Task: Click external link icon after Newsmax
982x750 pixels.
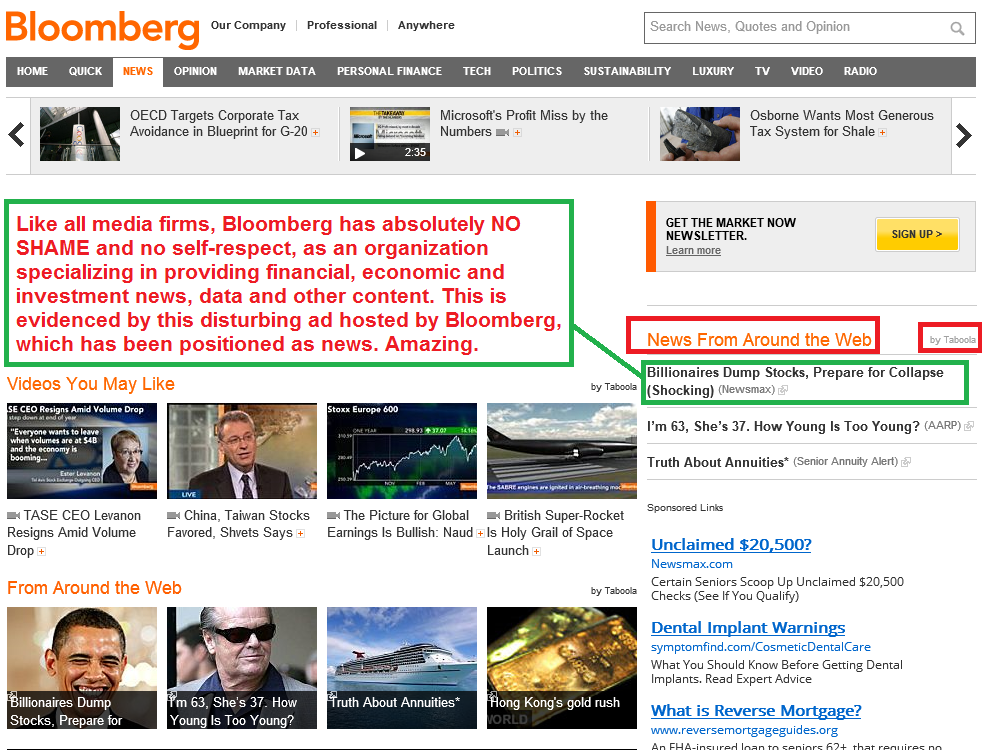Action: pos(783,390)
